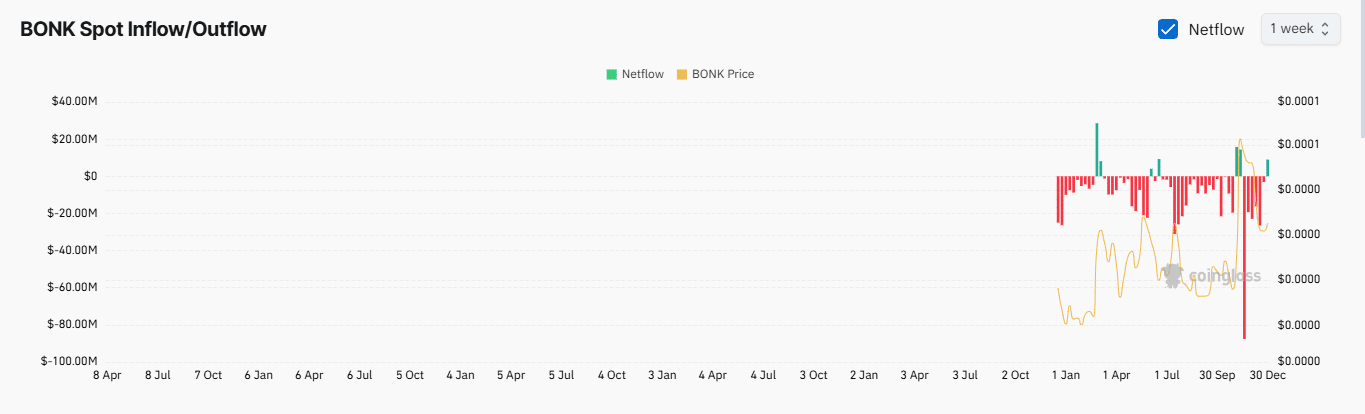This screenshot has width=1365, height=414.
Task: Toggle the BONK Price legend entry
Action: (x=722, y=74)
